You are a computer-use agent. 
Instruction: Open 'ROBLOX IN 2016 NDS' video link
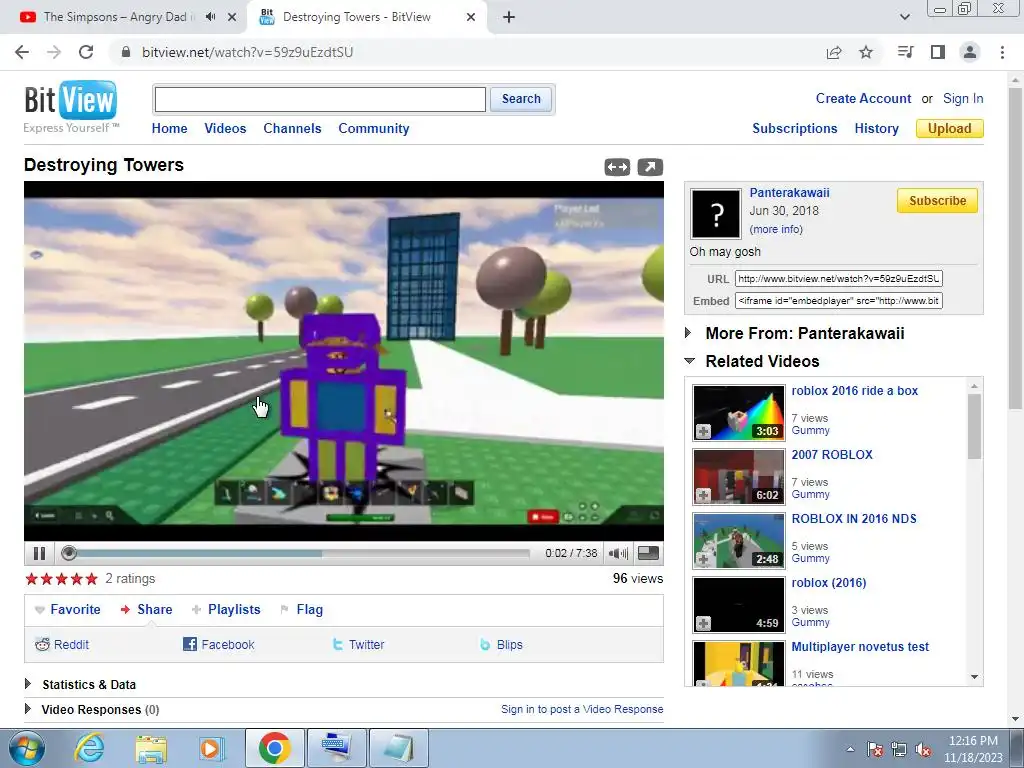click(854, 519)
